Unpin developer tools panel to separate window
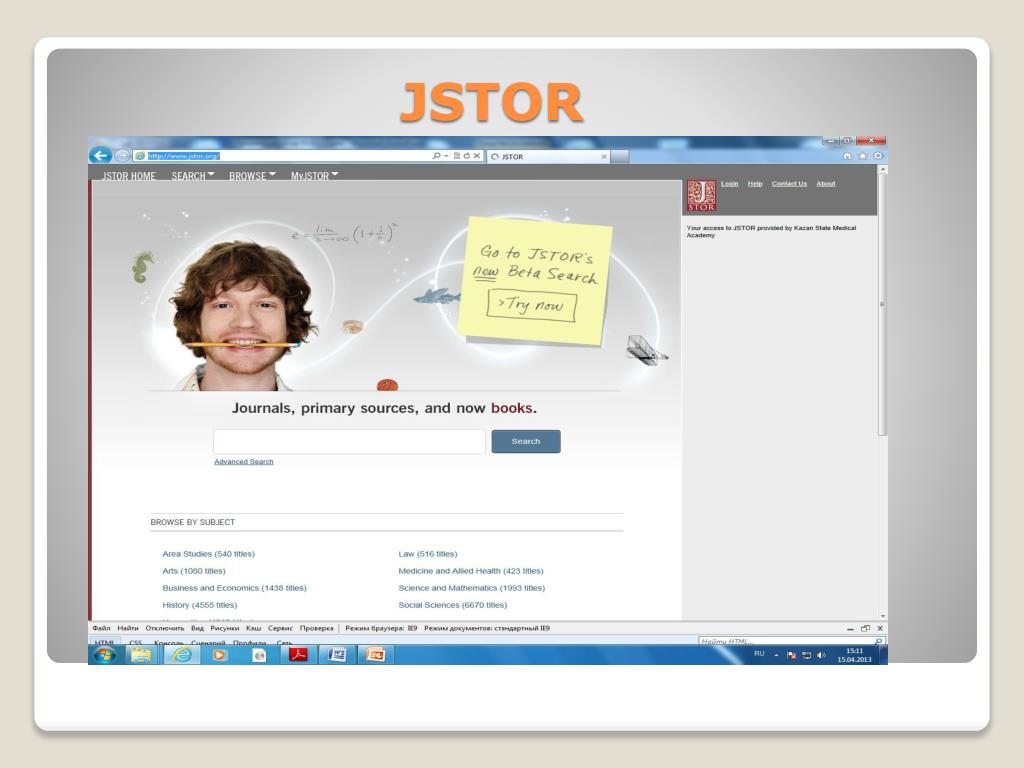The image size is (1024, 768). [865, 628]
